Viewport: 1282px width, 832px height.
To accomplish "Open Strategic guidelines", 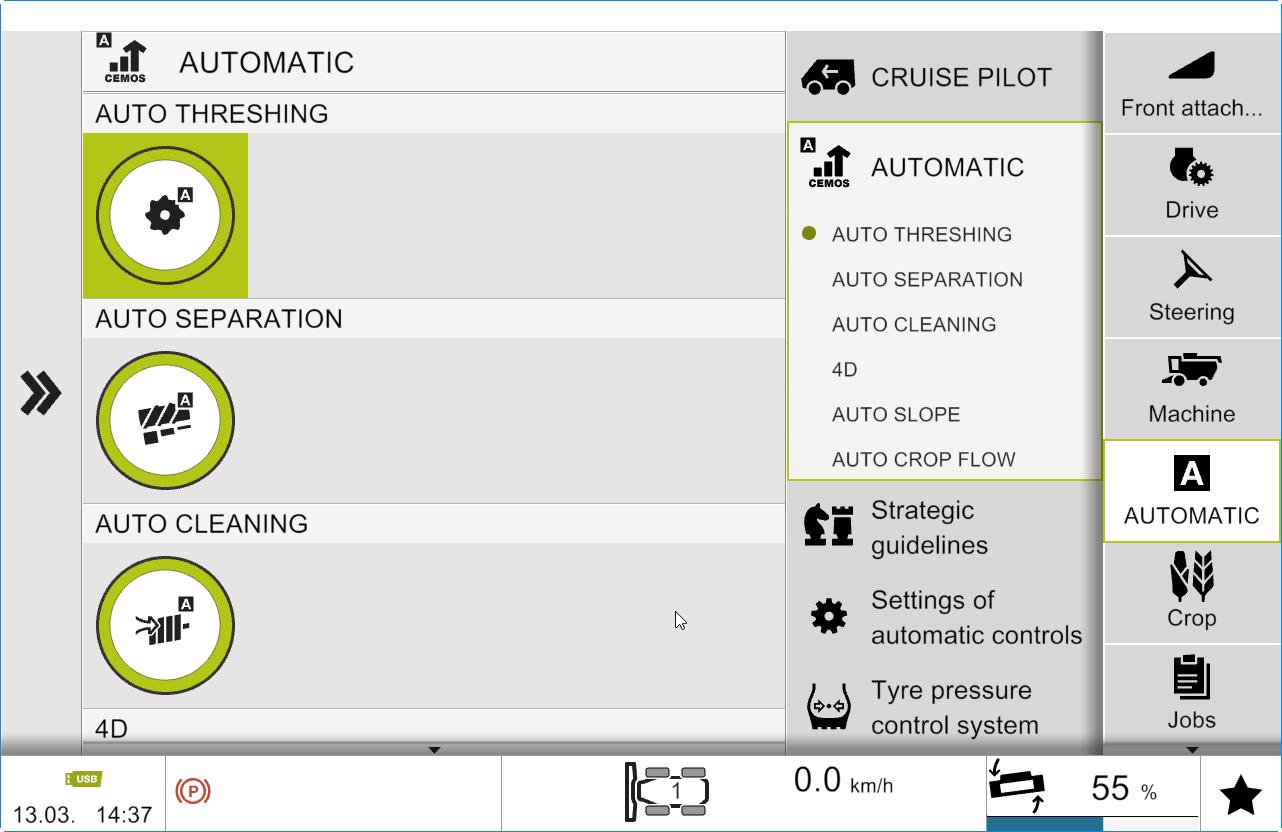I will pyautogui.click(x=944, y=527).
